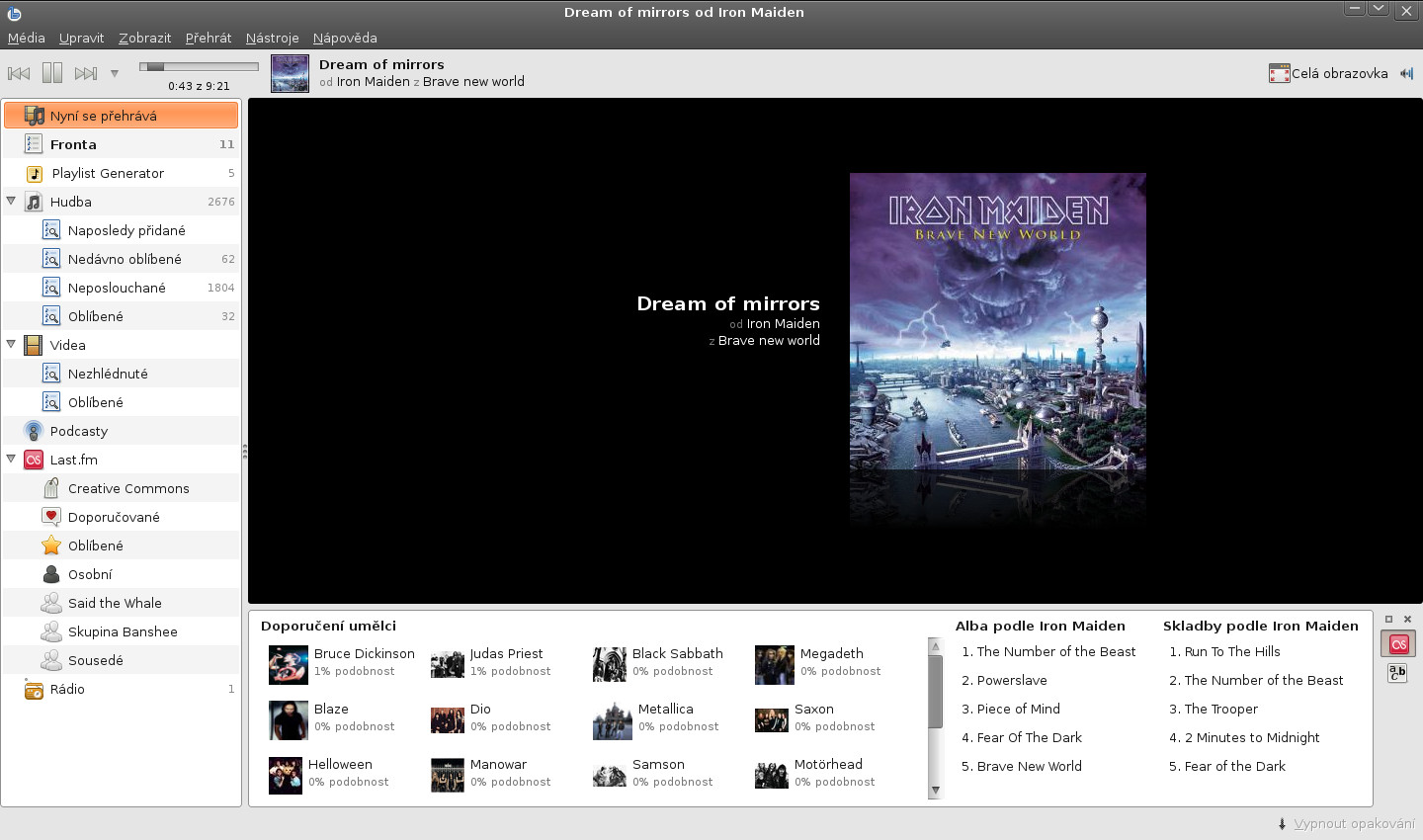Open the Nástroje menu
1423x840 pixels.
pos(272,38)
